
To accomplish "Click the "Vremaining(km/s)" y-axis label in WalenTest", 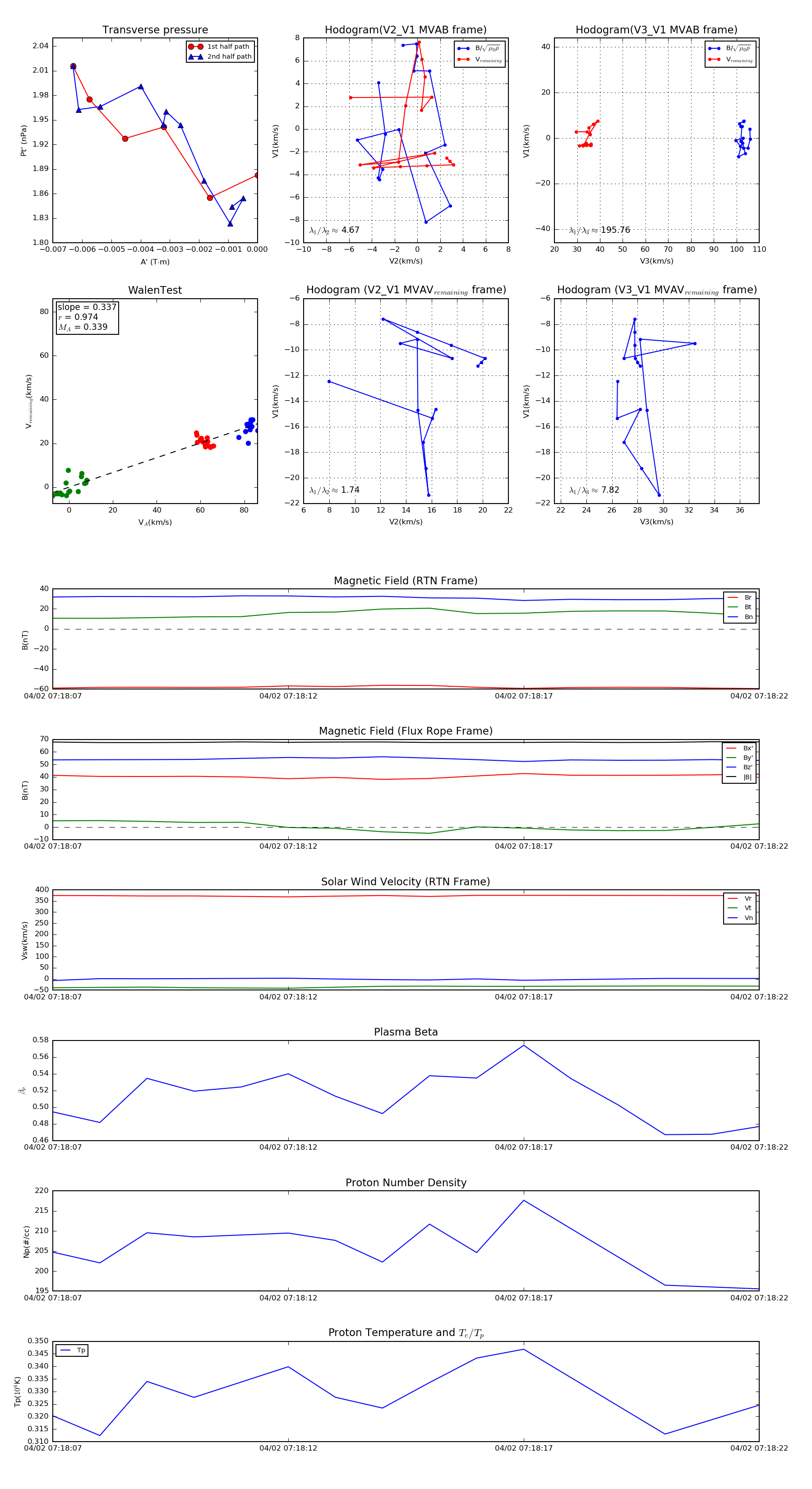I will [x=28, y=401].
